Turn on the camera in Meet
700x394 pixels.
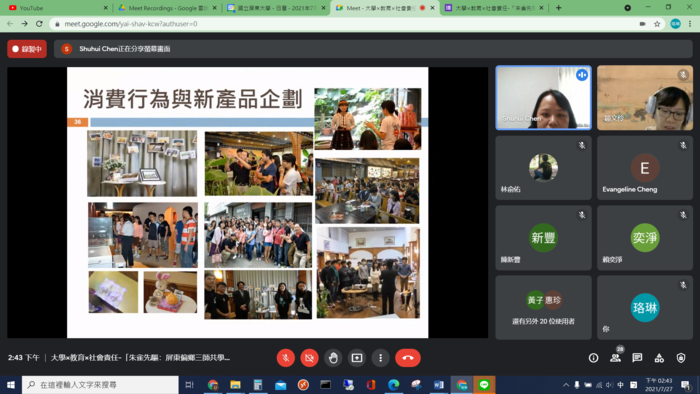(309, 358)
